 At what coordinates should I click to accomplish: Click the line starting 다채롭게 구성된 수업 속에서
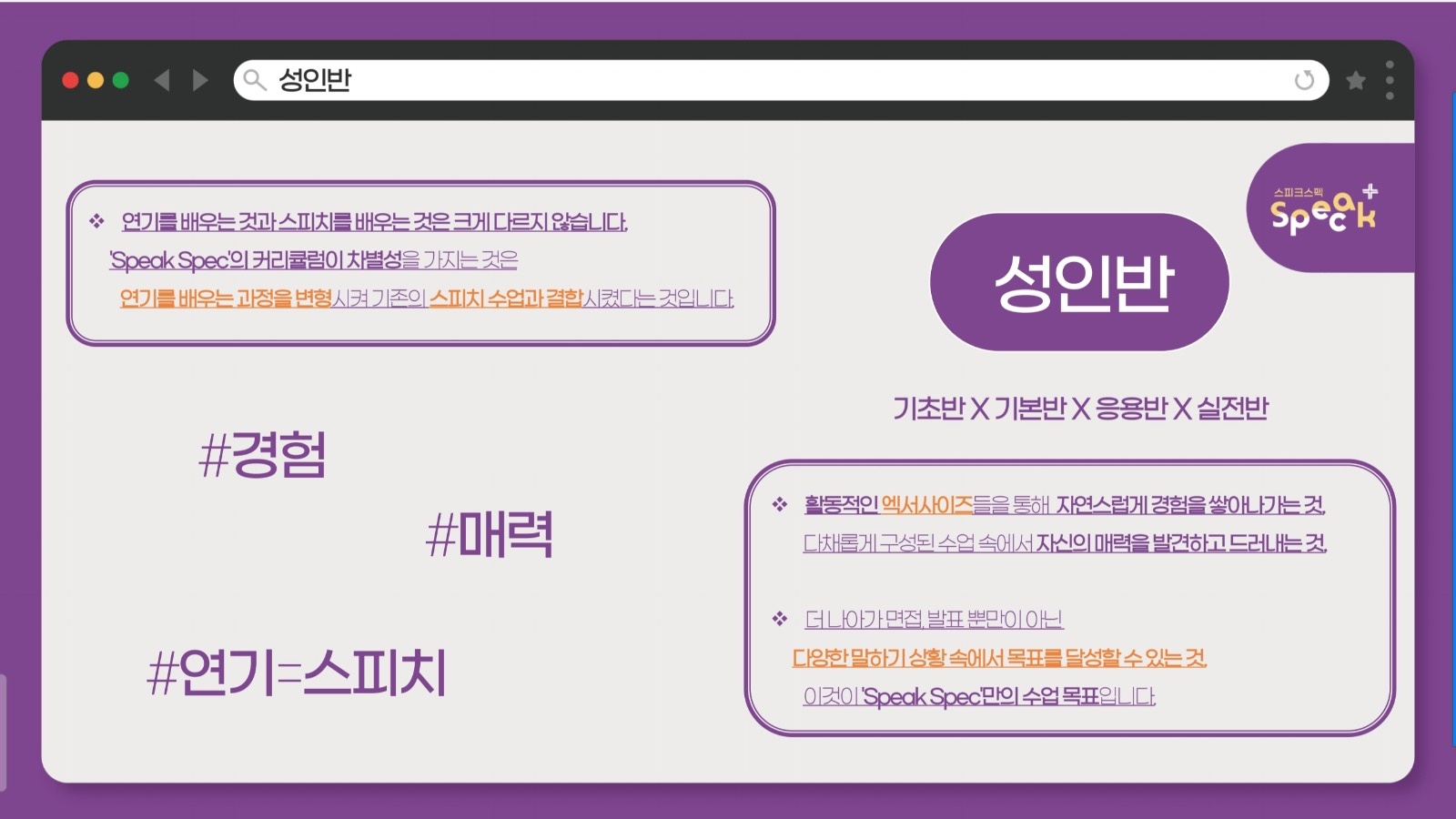click(1065, 543)
